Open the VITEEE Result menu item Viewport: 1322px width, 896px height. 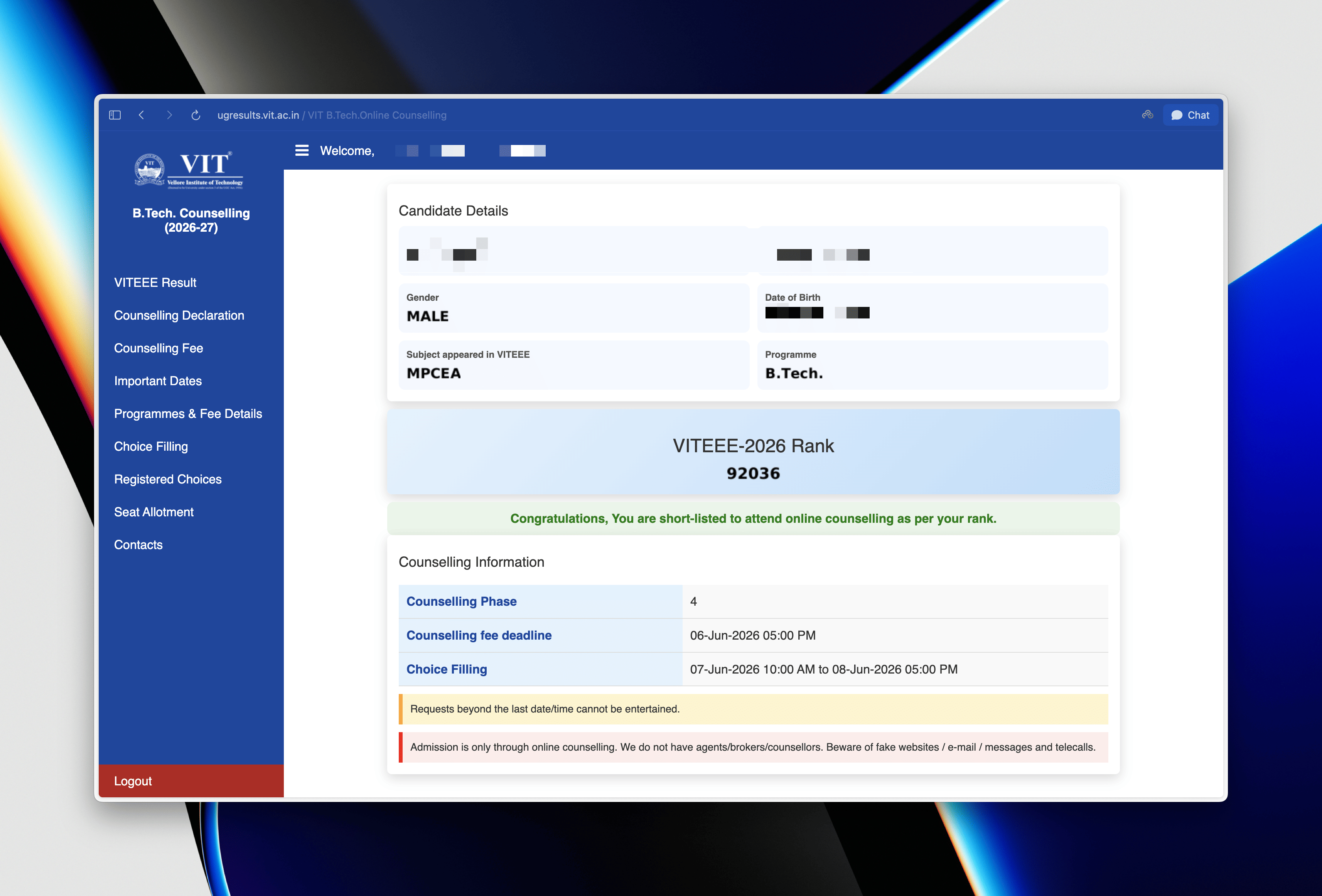[155, 283]
